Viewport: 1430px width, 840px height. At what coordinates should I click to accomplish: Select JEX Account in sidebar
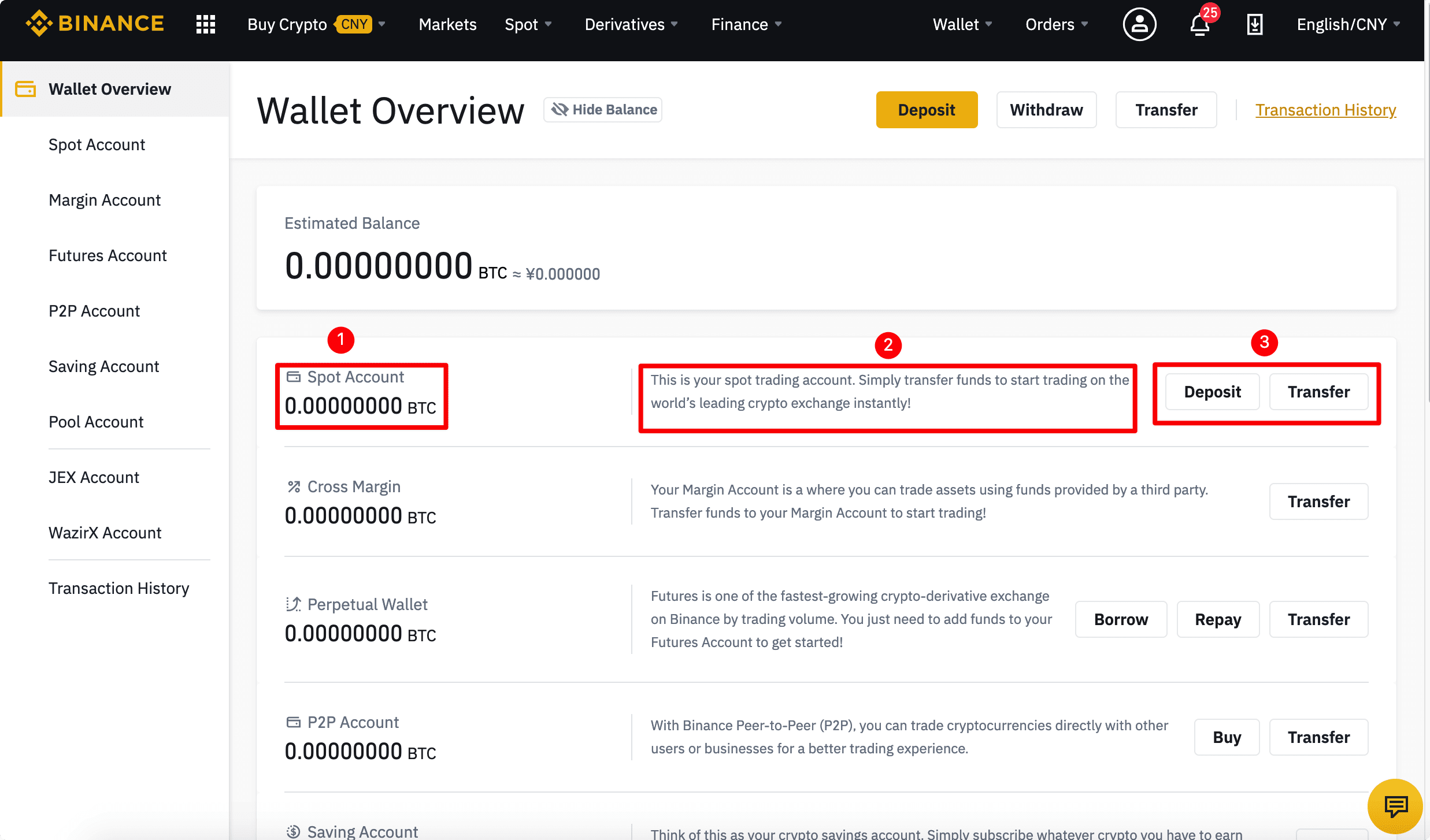pyautogui.click(x=94, y=477)
